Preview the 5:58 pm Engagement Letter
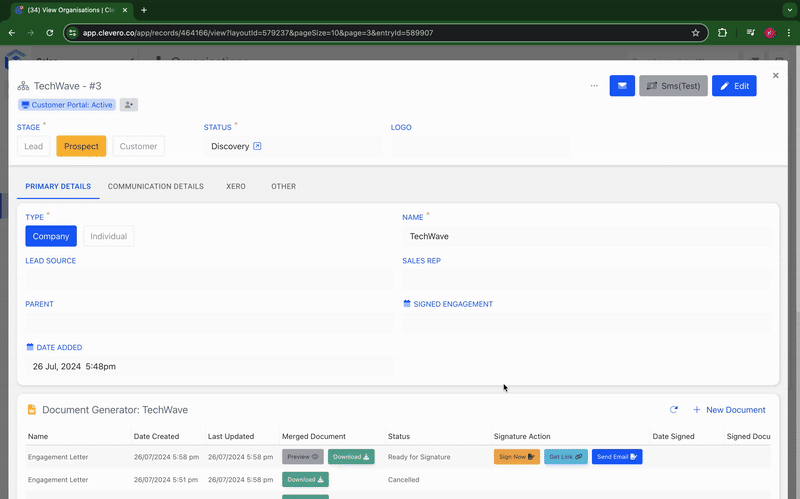 click(x=303, y=457)
